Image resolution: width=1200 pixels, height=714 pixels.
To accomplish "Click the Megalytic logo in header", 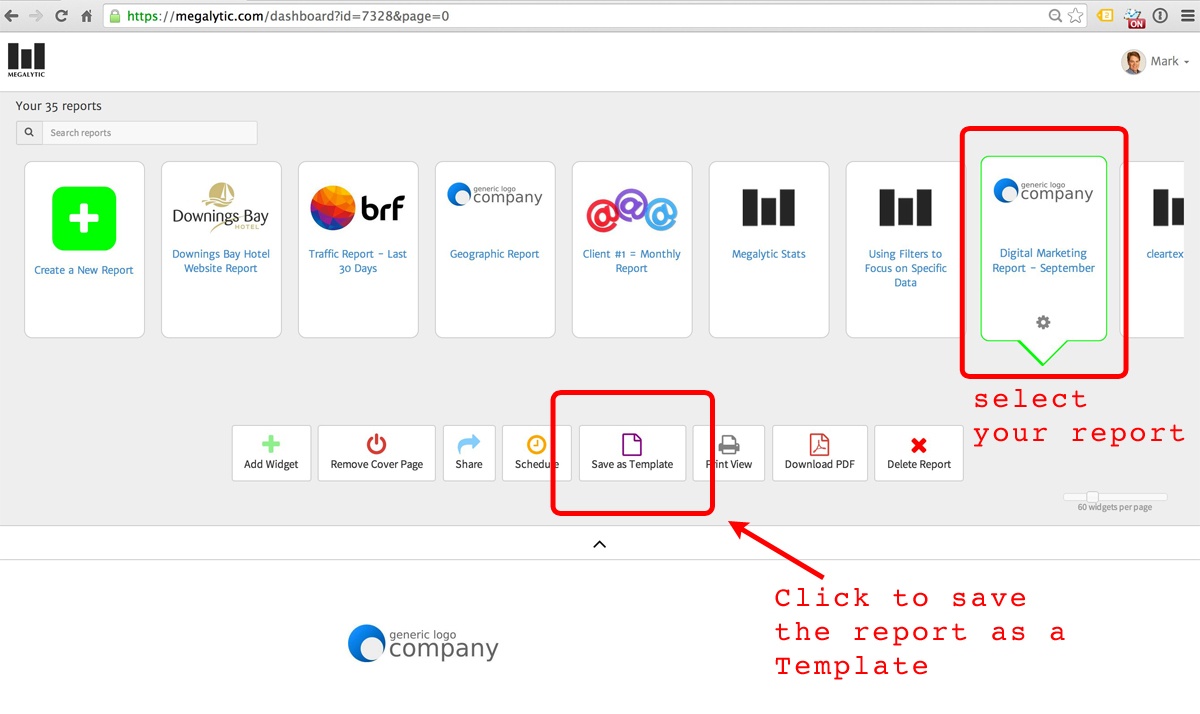I will [26, 60].
